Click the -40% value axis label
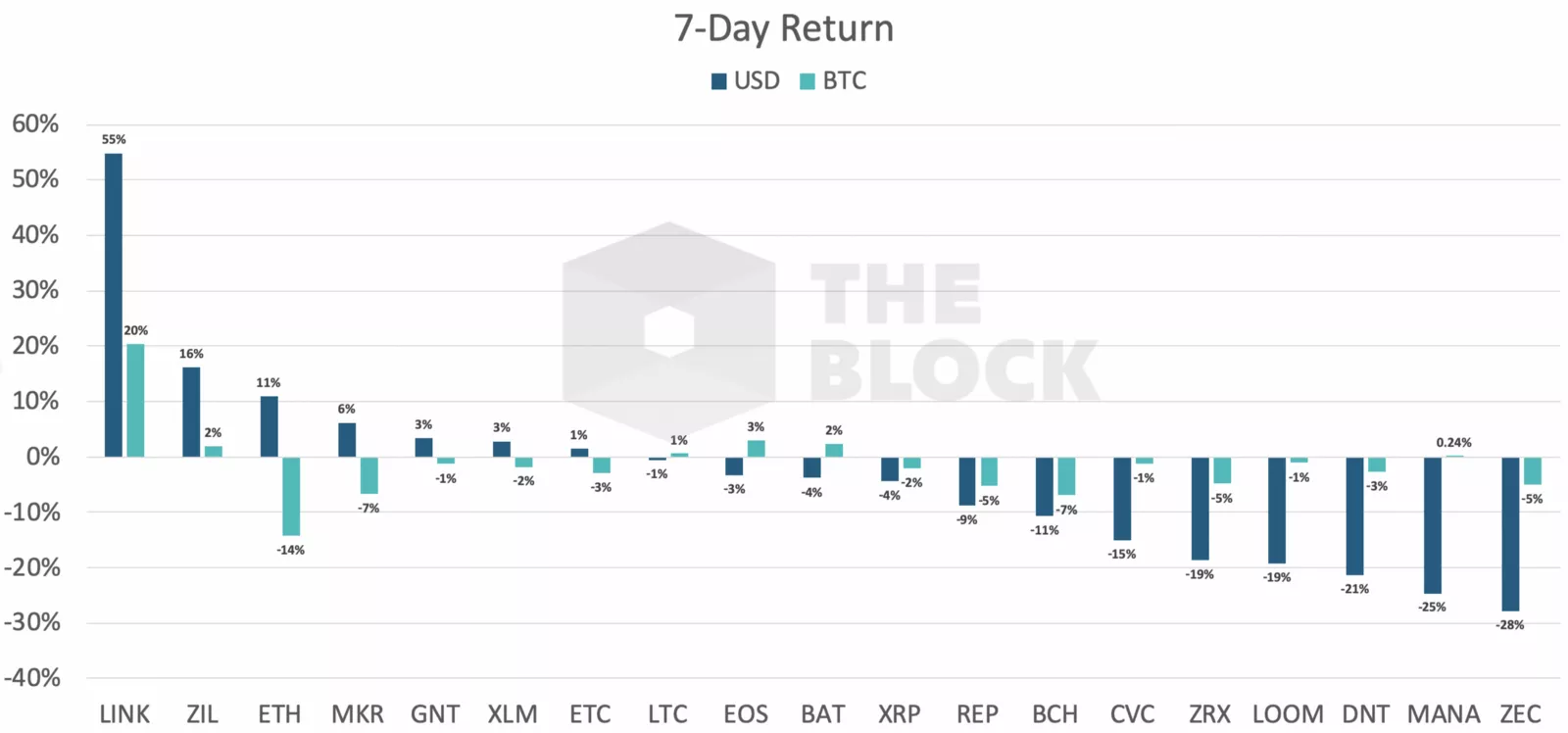The width and height of the screenshot is (1568, 733). tap(32, 678)
